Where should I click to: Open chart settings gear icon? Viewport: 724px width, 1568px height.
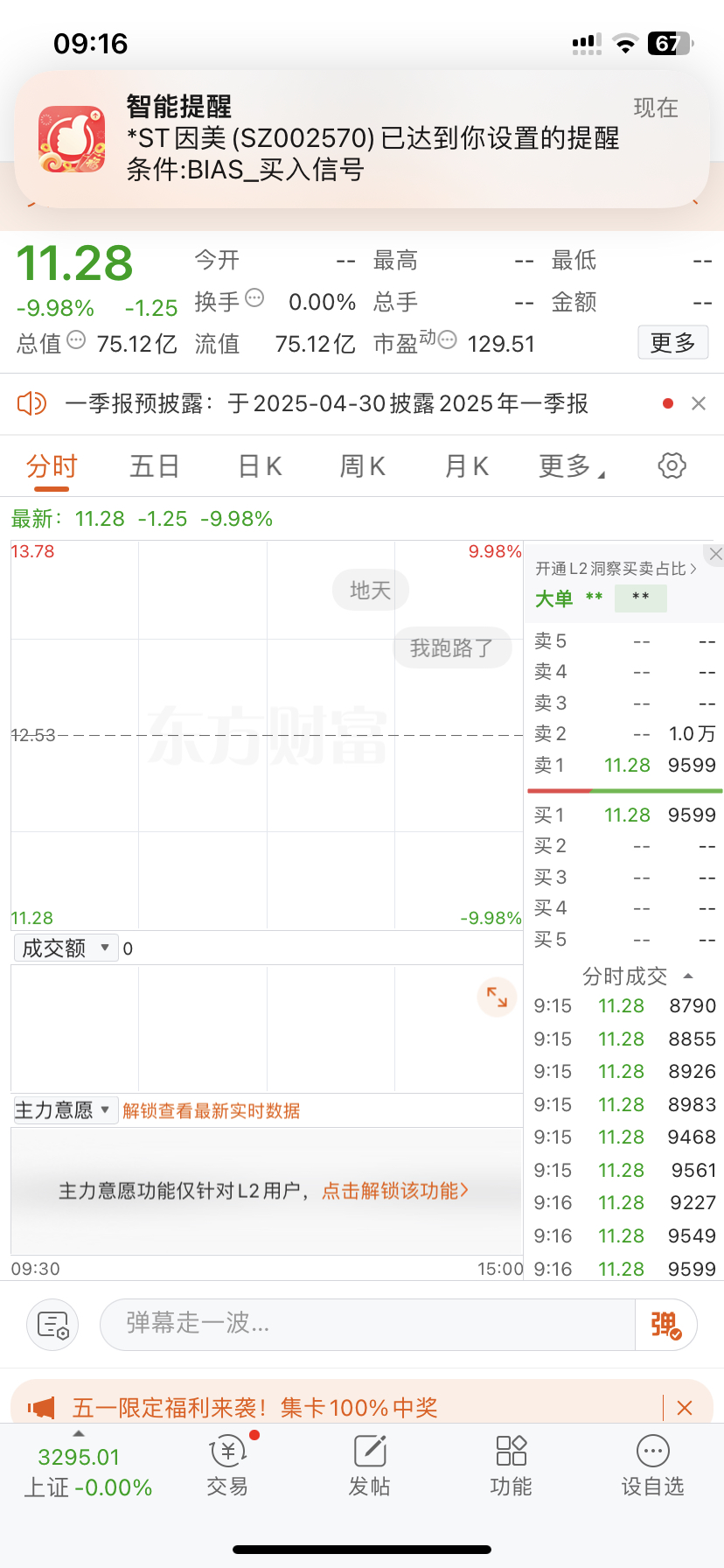(x=672, y=465)
